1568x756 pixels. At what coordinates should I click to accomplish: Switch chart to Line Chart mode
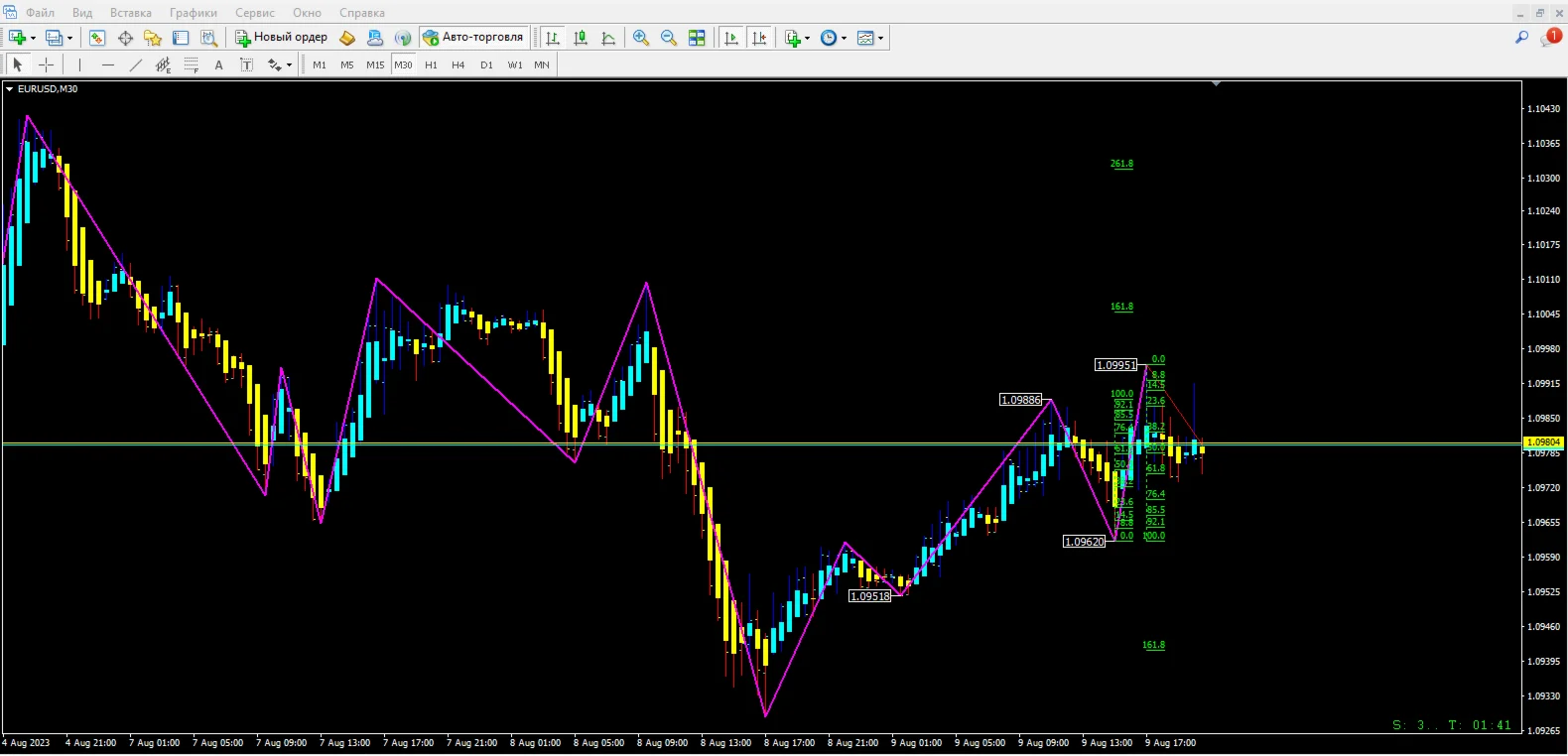click(x=608, y=38)
